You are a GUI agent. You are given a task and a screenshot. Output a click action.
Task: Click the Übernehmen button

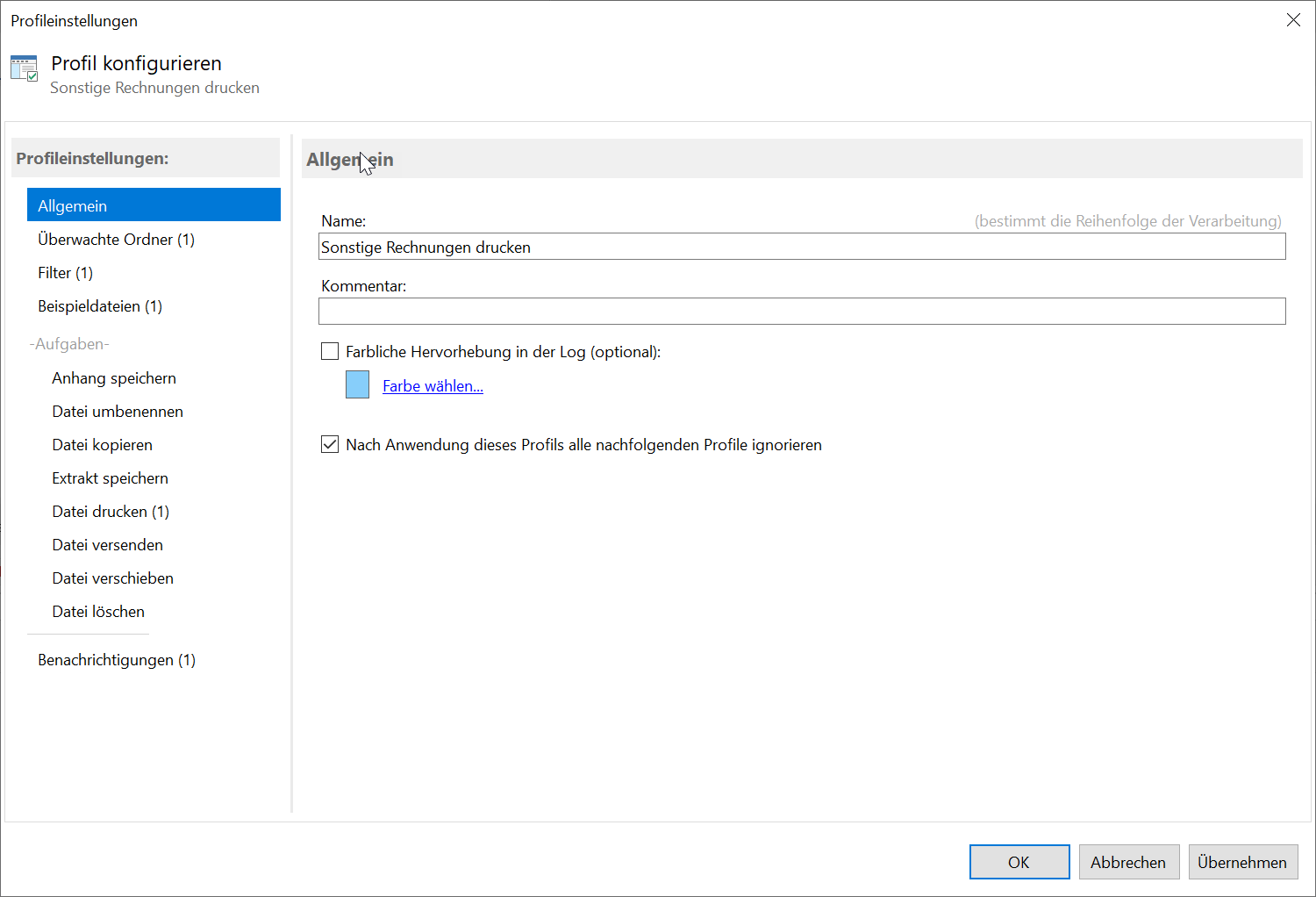coord(1242,862)
